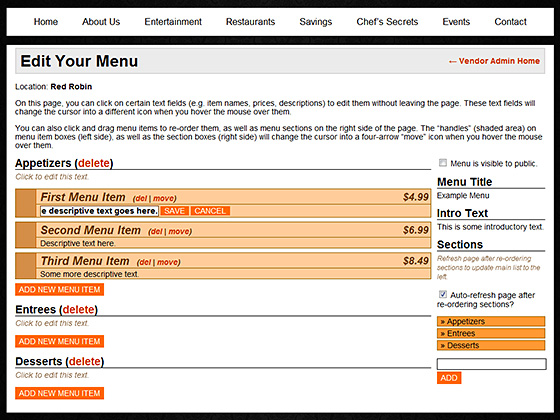
Task: Visit the Chef's Secrets page
Action: (x=387, y=22)
